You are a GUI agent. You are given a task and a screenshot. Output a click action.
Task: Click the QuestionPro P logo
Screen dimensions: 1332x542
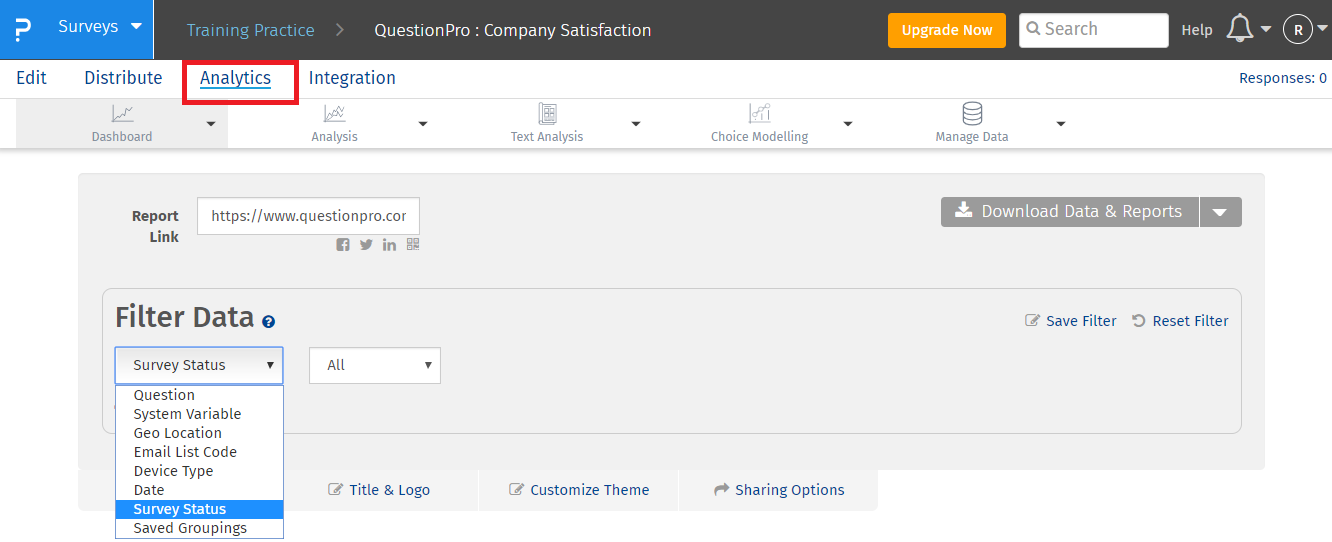coord(22,29)
